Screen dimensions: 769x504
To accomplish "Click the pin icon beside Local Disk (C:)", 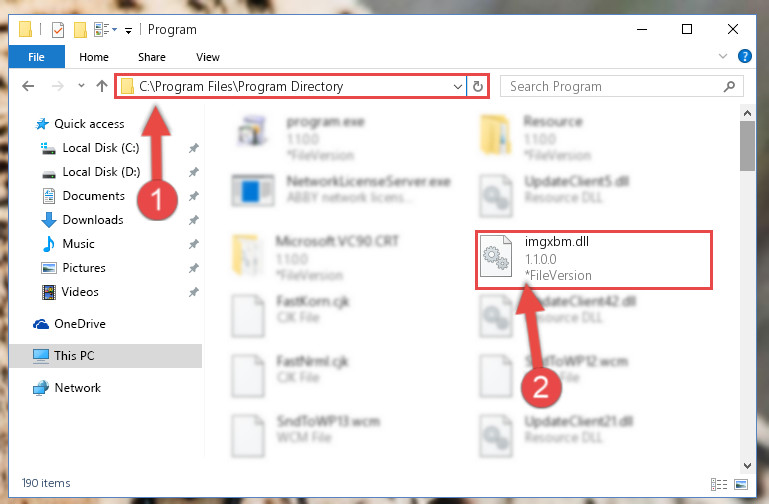I will (194, 148).
